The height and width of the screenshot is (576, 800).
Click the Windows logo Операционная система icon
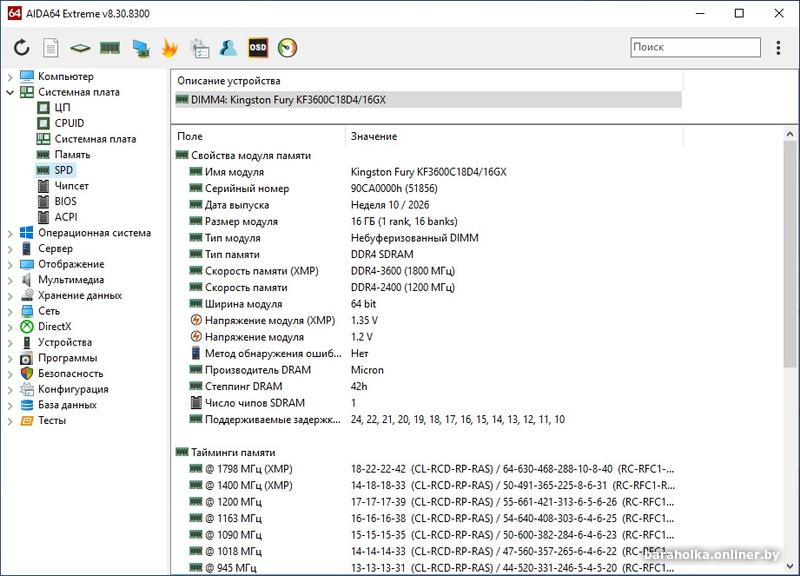[27, 233]
